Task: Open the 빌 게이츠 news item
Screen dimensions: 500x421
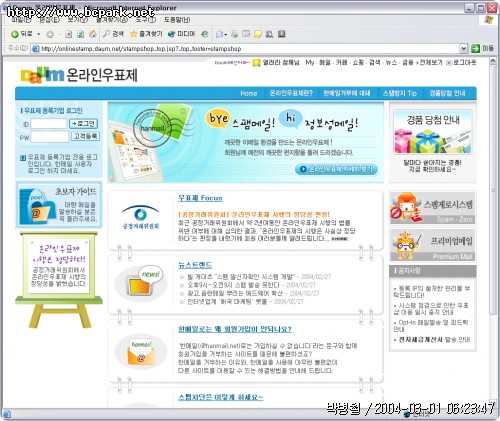Action: click(x=241, y=277)
